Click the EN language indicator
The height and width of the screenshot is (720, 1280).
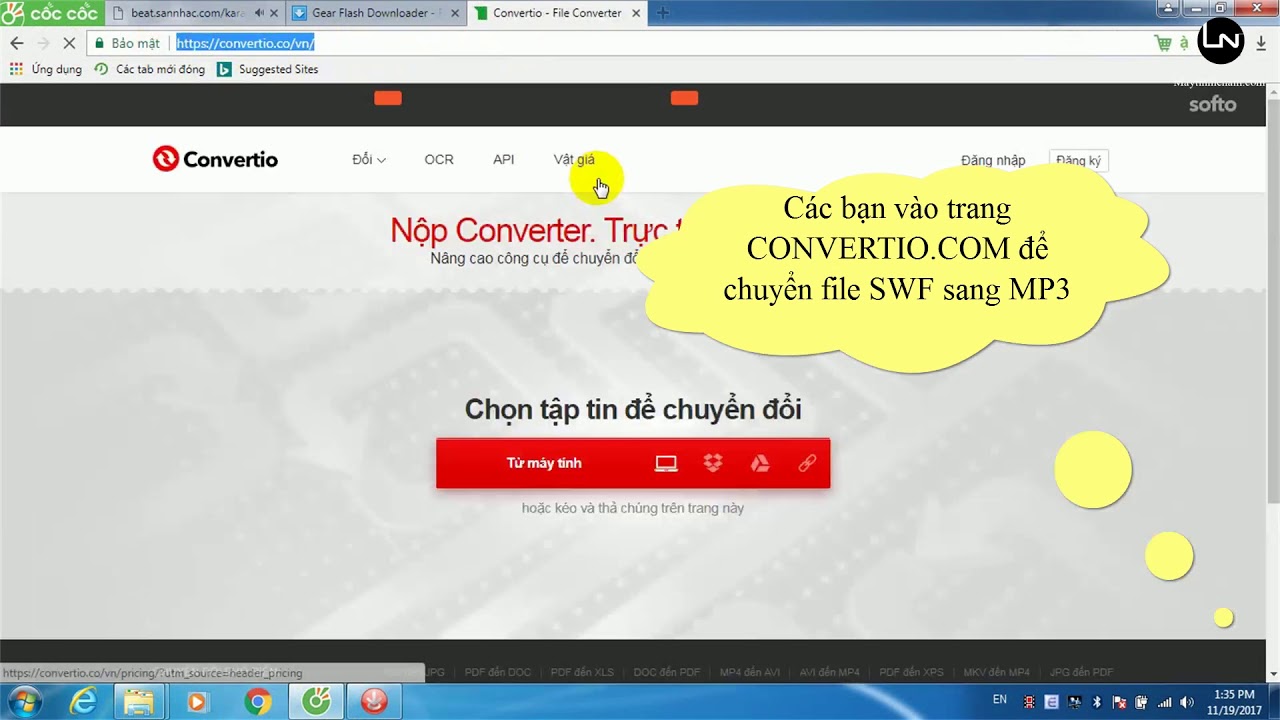coord(1000,699)
